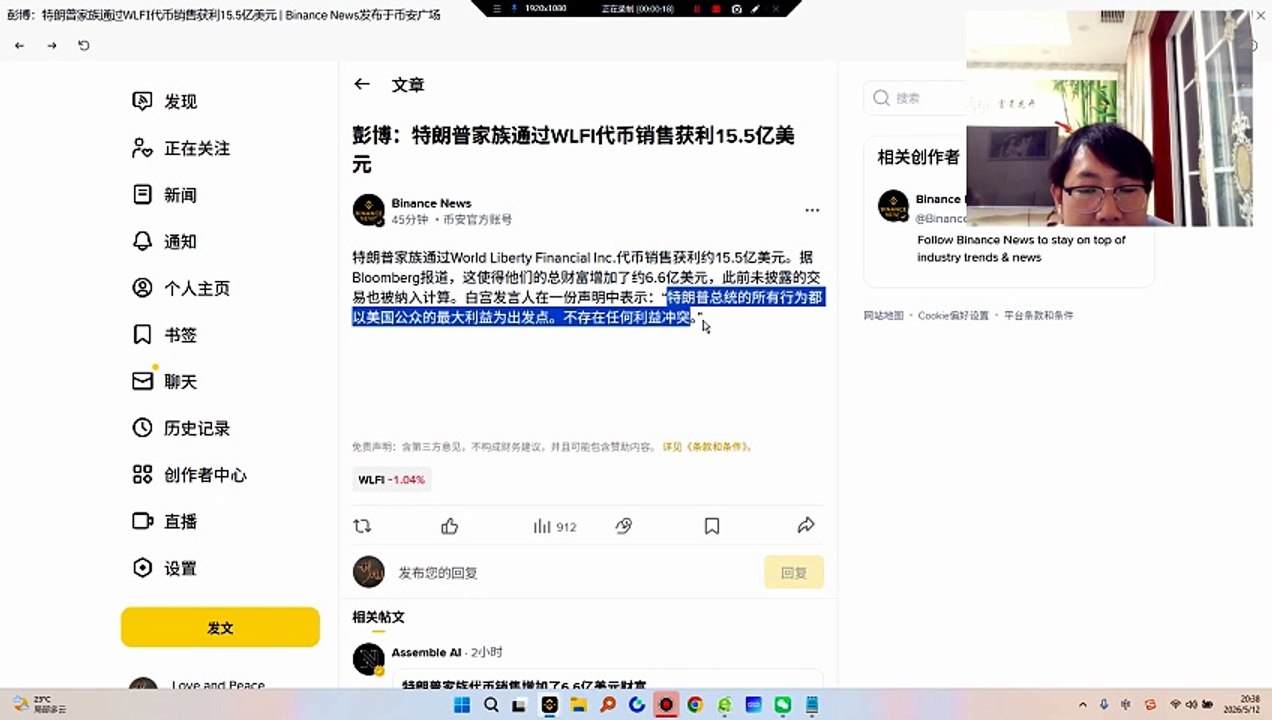Click the view count chart icon 912
This screenshot has width=1272, height=720.
click(554, 526)
